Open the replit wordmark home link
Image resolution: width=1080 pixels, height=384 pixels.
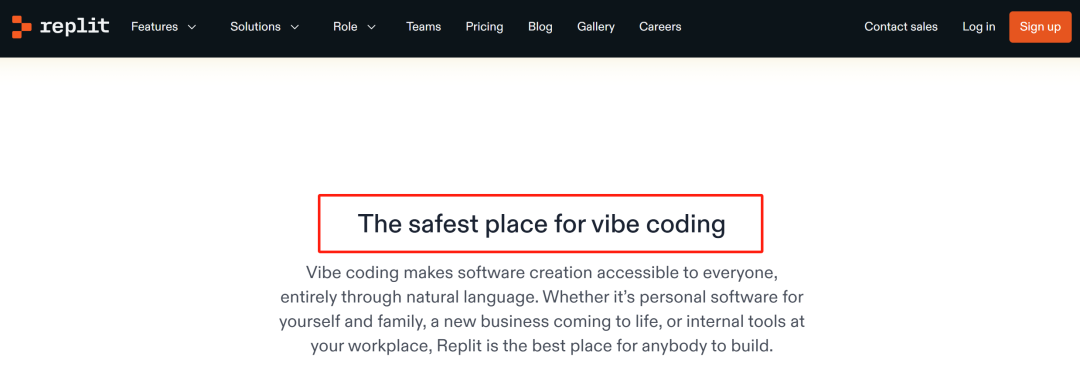(x=74, y=27)
